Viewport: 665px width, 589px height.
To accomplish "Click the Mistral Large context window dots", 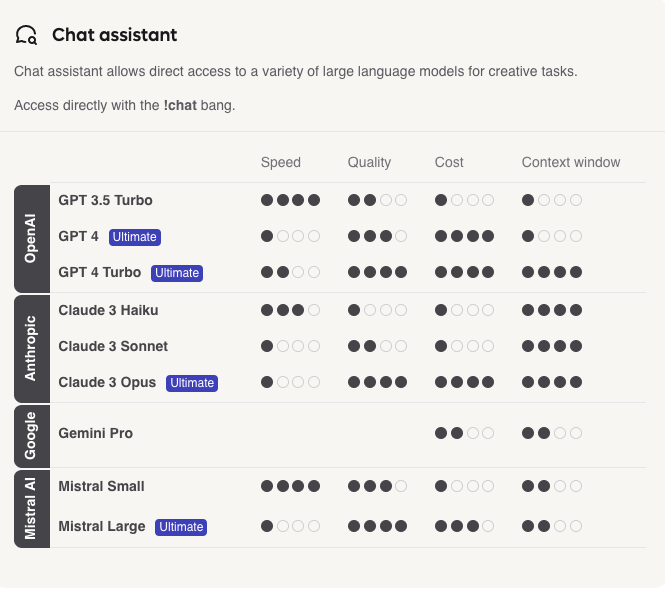I will click(552, 526).
